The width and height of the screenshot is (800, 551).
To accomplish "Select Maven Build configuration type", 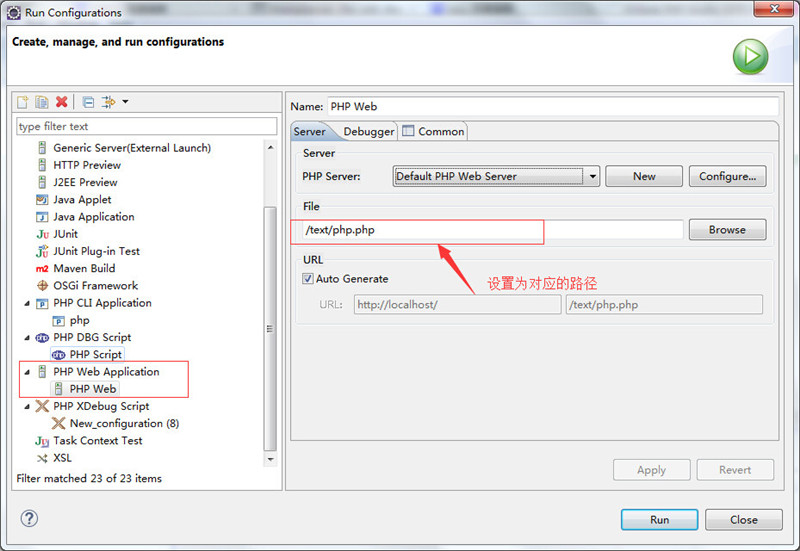I will click(x=83, y=268).
